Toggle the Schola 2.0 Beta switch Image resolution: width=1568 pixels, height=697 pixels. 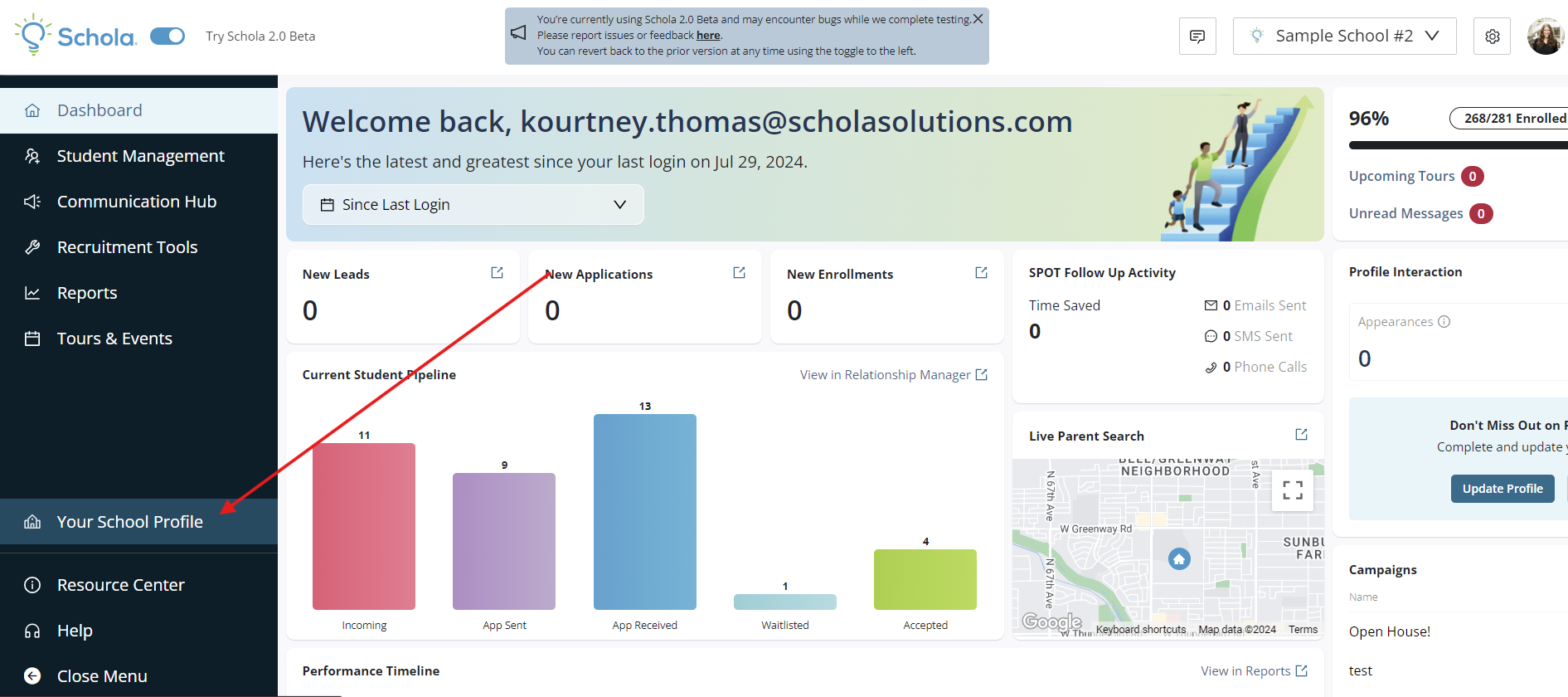[x=167, y=37]
